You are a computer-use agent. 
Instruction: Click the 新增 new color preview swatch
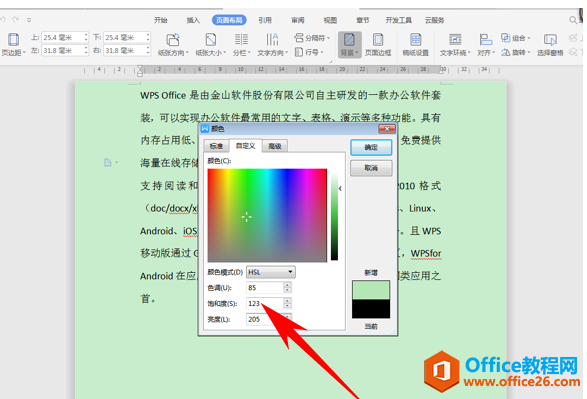click(371, 290)
